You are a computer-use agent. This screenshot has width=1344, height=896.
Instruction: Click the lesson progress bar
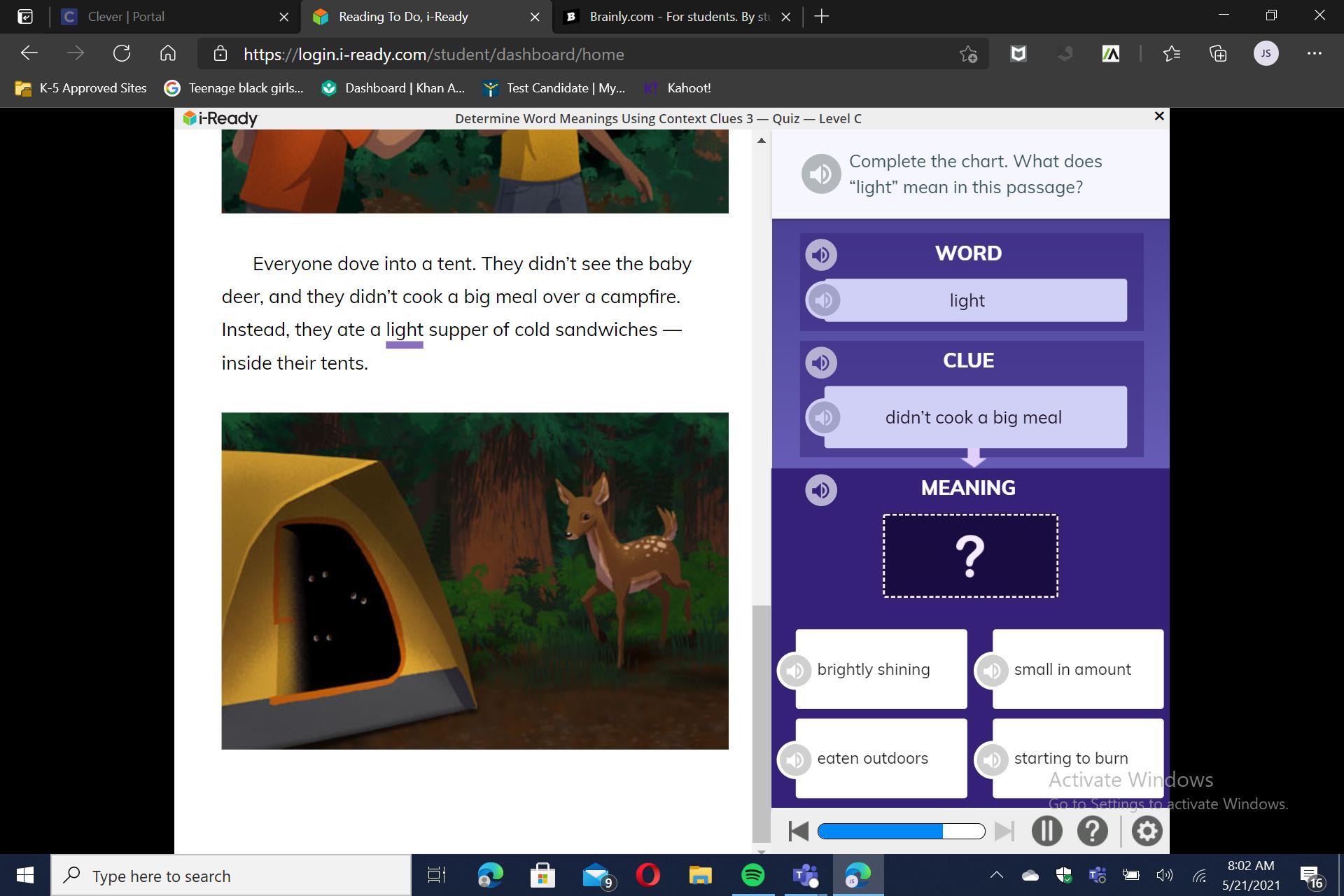(x=901, y=831)
